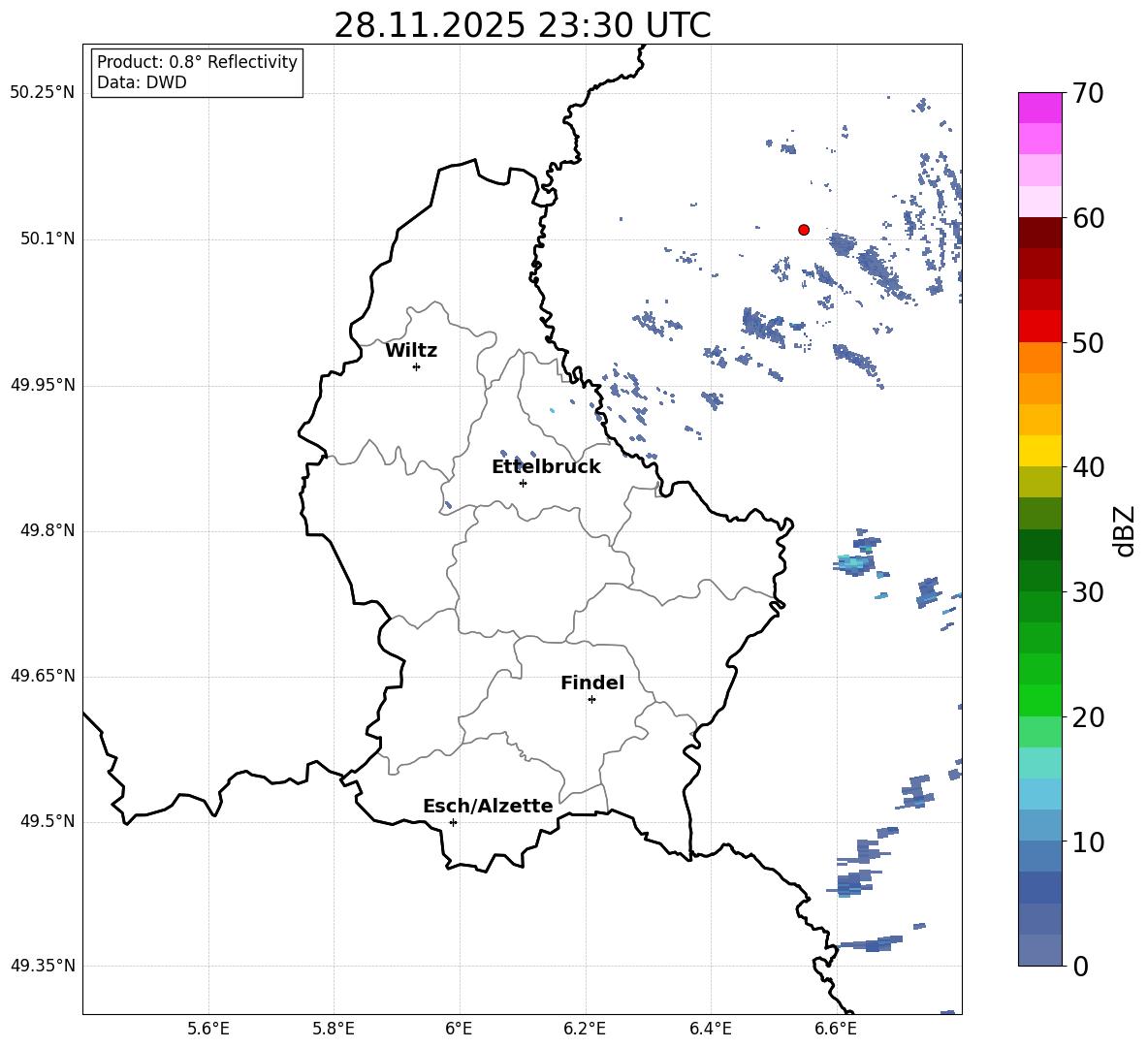Click the 50.1°N latitude label
This screenshot has width=1148, height=1048.
48,238
